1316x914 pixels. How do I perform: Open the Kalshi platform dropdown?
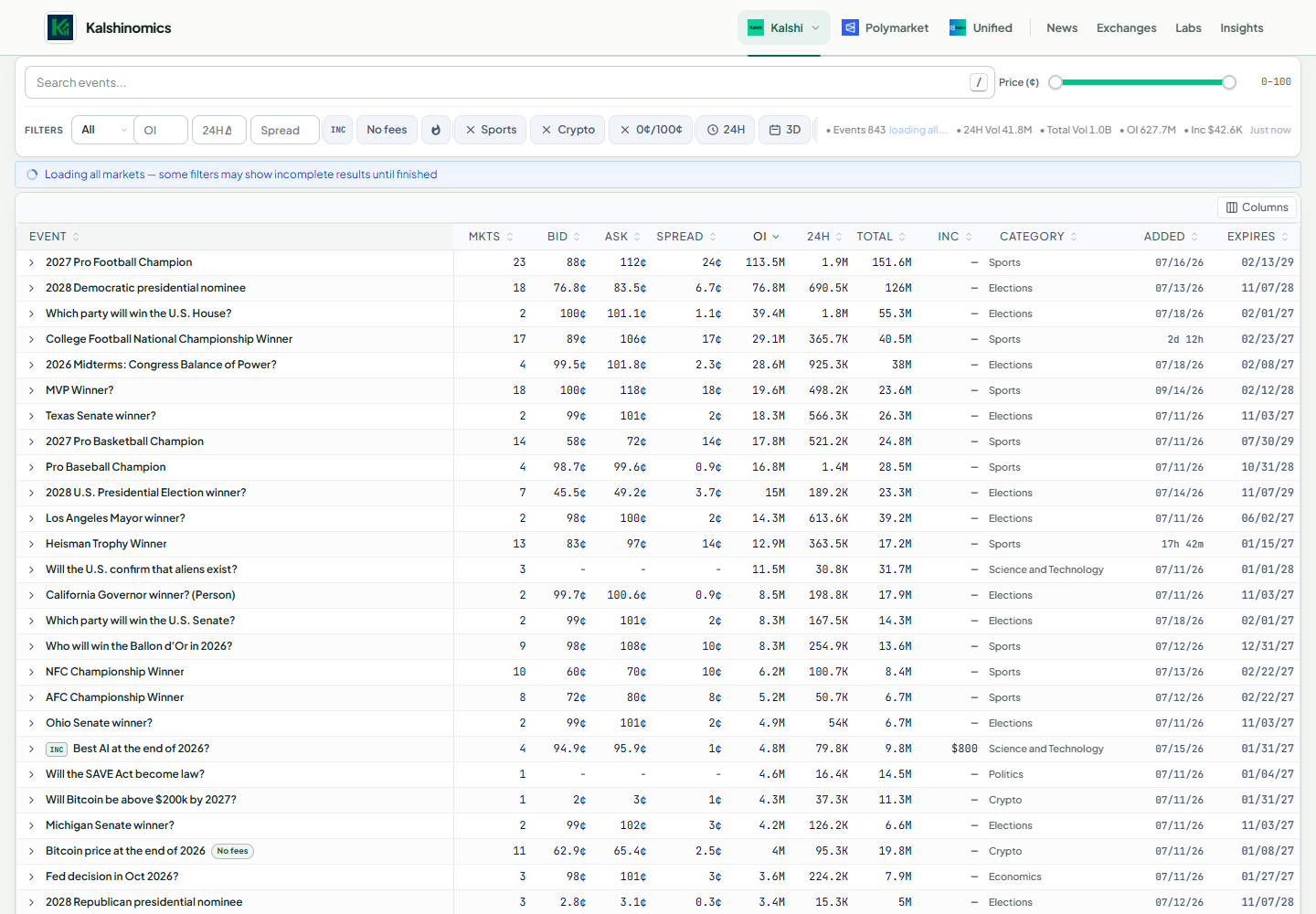point(784,27)
